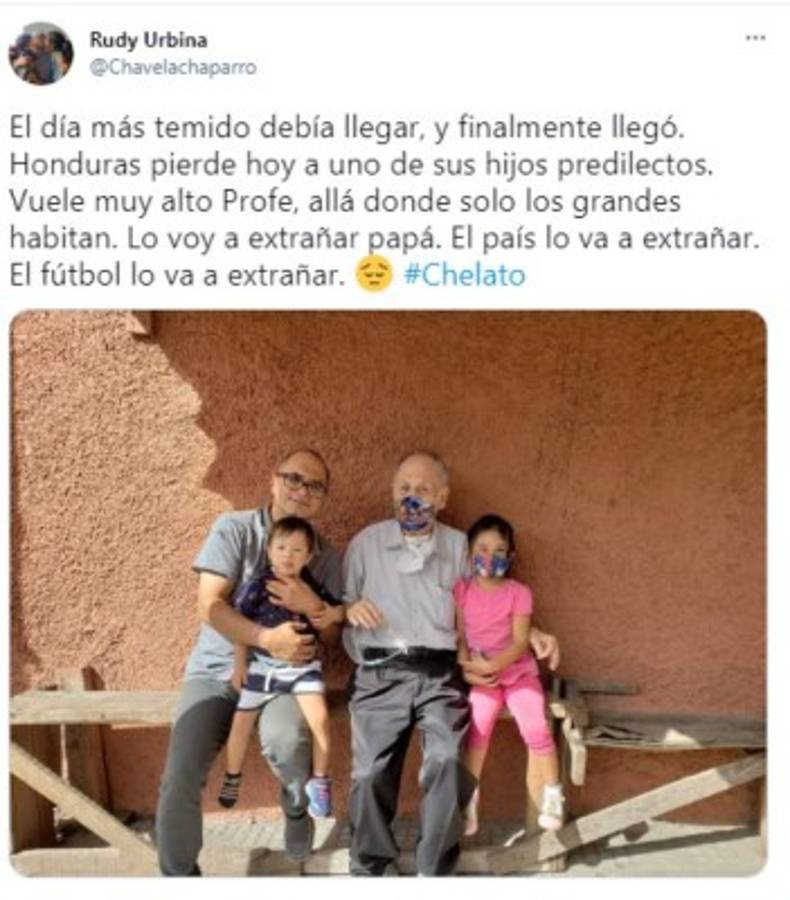The width and height of the screenshot is (790, 900).
Task: Click the text 'El fútbol lo va a extrañar'
Action: (x=176, y=275)
